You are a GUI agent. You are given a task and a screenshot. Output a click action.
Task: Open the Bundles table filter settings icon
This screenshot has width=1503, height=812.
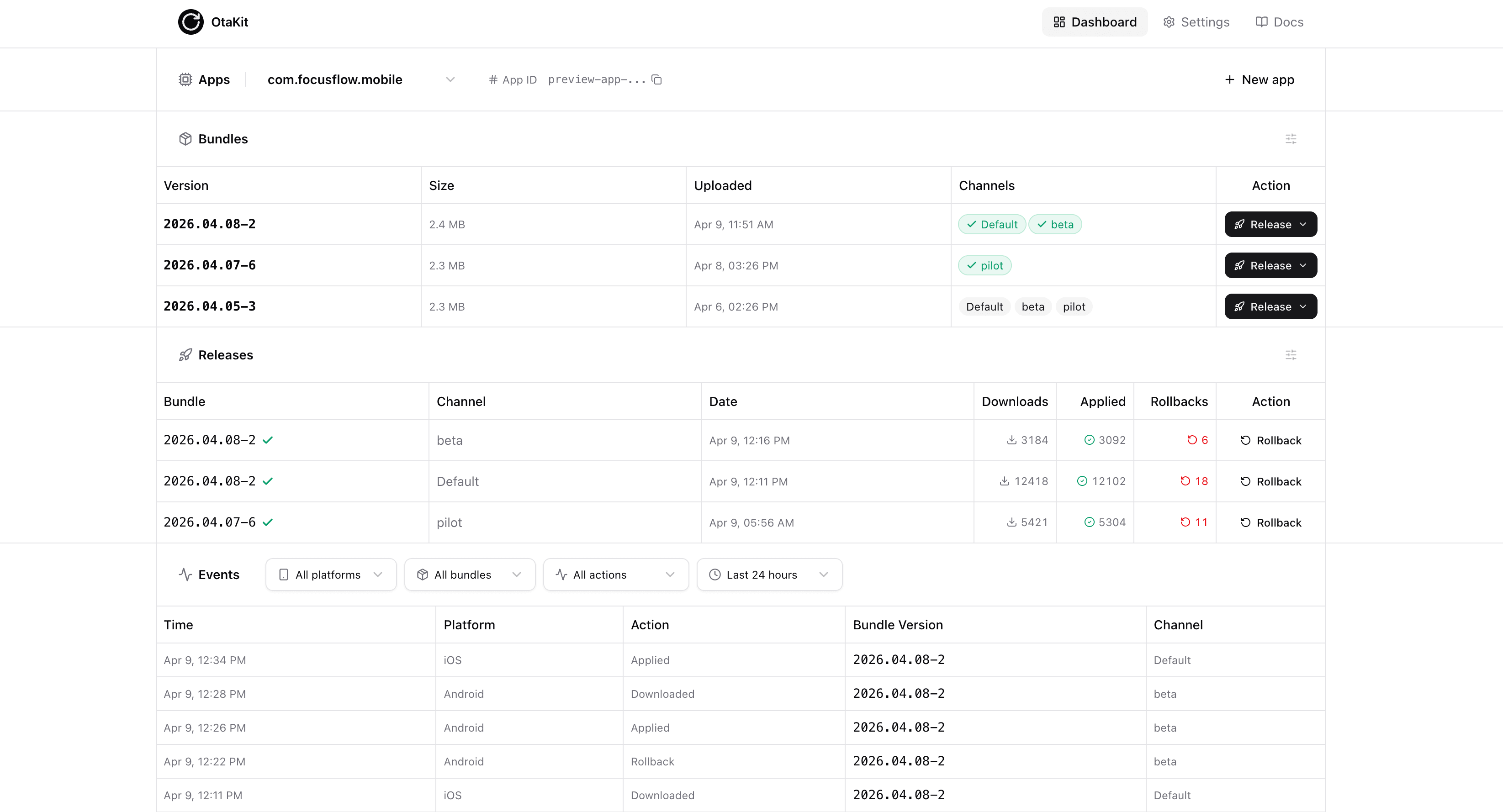[x=1291, y=139]
